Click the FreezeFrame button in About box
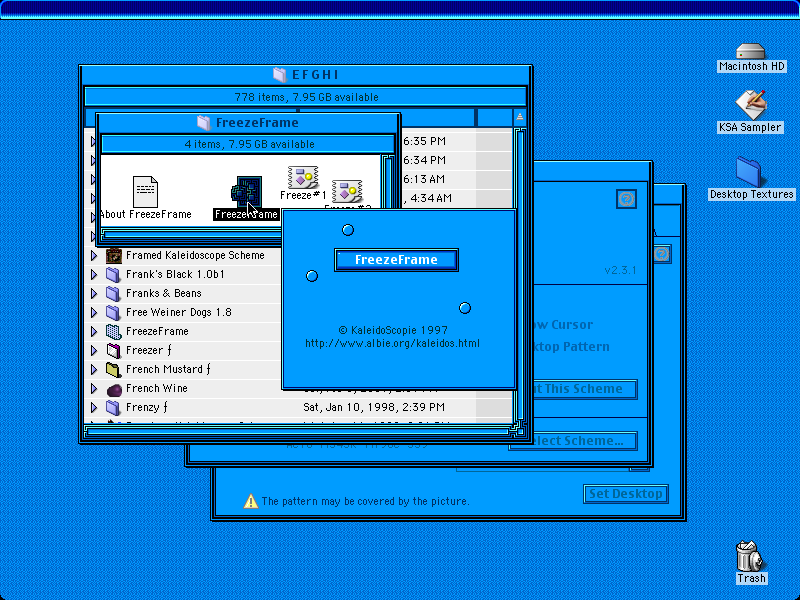 [396, 260]
